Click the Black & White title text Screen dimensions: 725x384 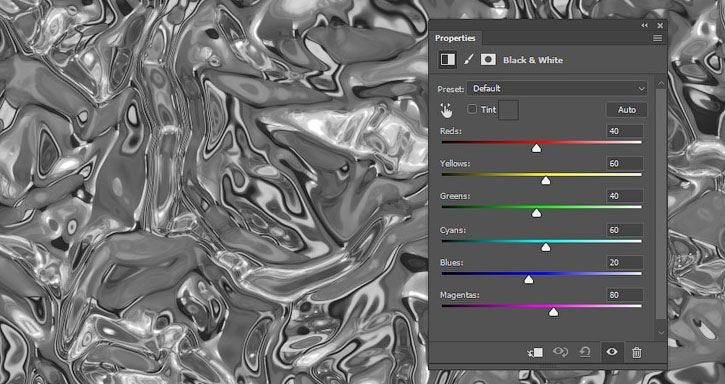tap(533, 60)
